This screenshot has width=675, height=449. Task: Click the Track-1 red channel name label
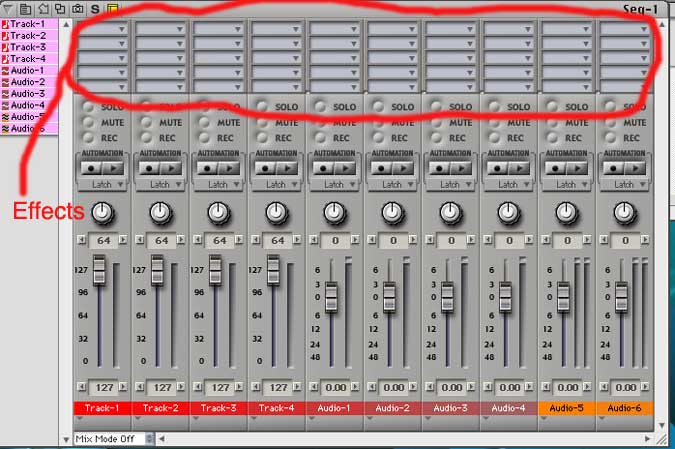tap(102, 408)
